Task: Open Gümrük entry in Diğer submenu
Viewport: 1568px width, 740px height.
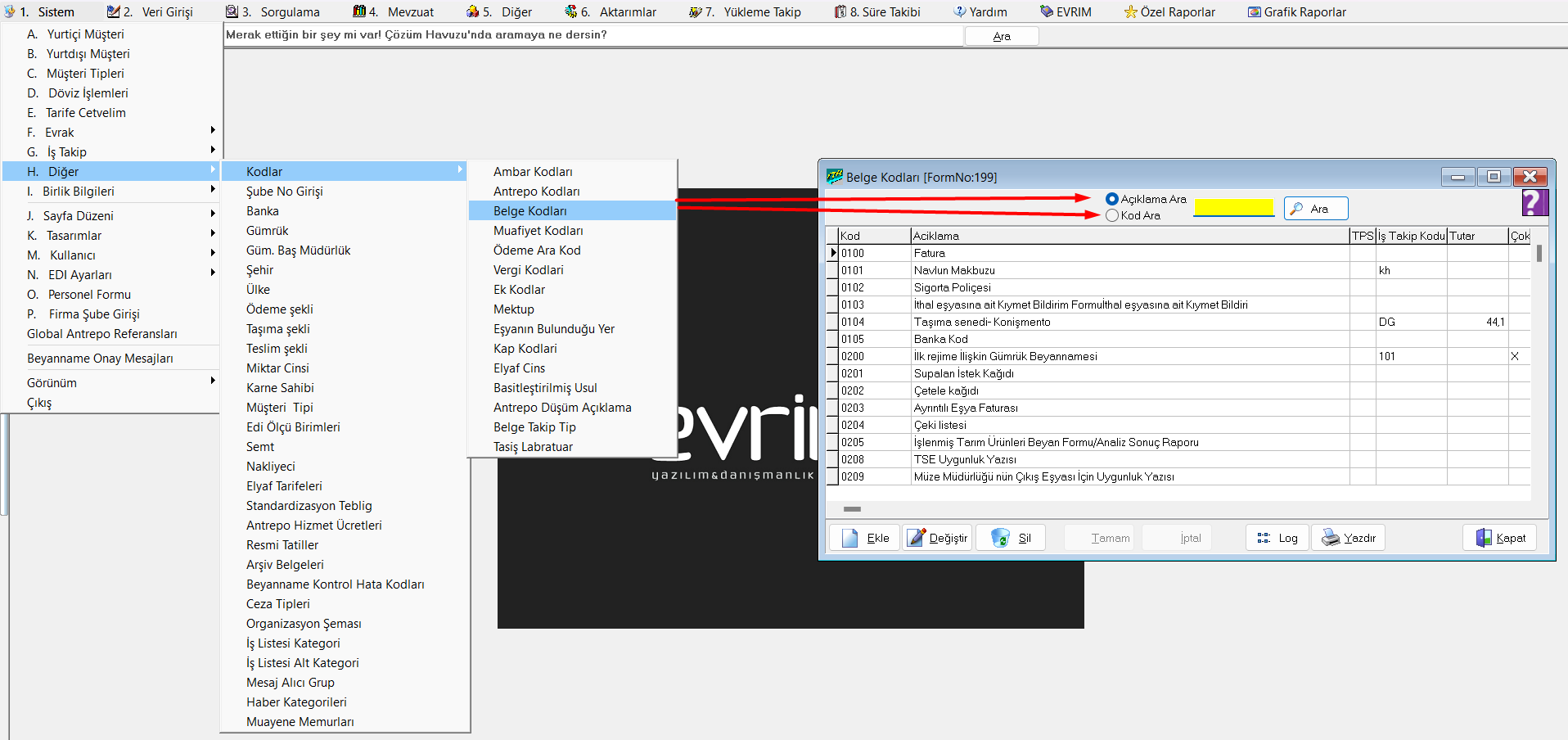Action: click(345, 231)
